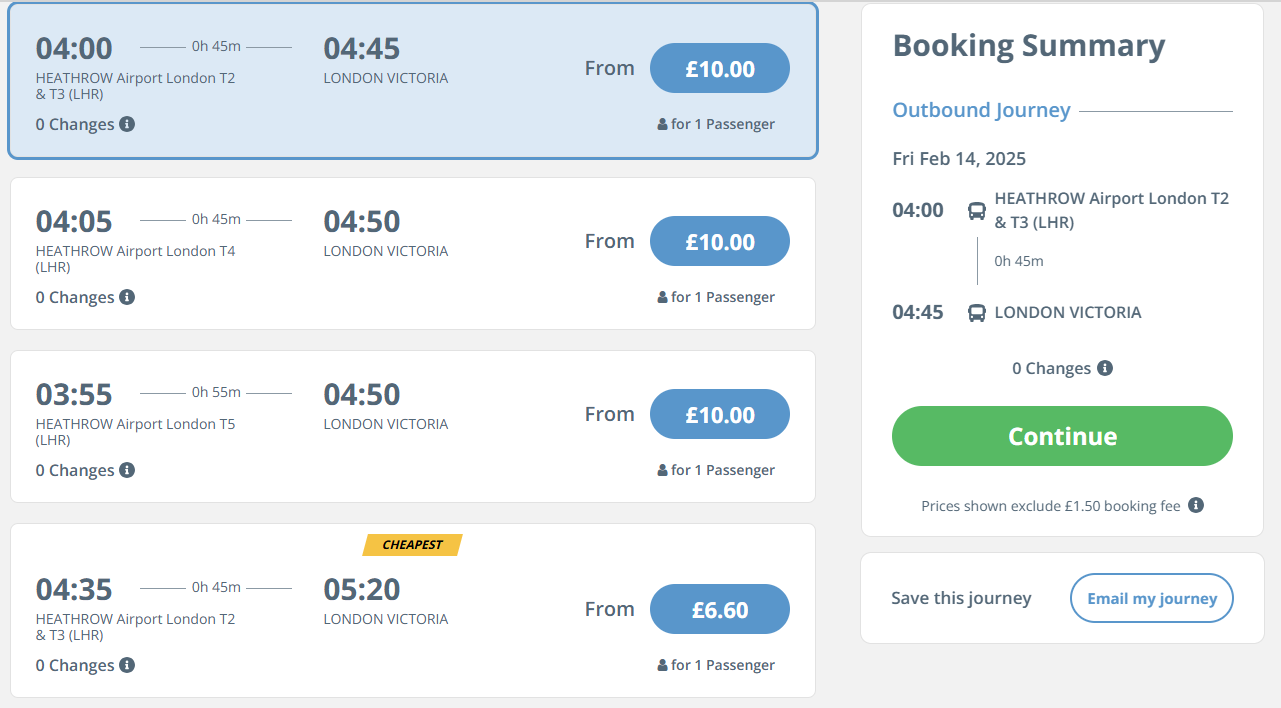The image size is (1281, 708).
Task: Click Outbound Journey heading
Action: [x=981, y=110]
